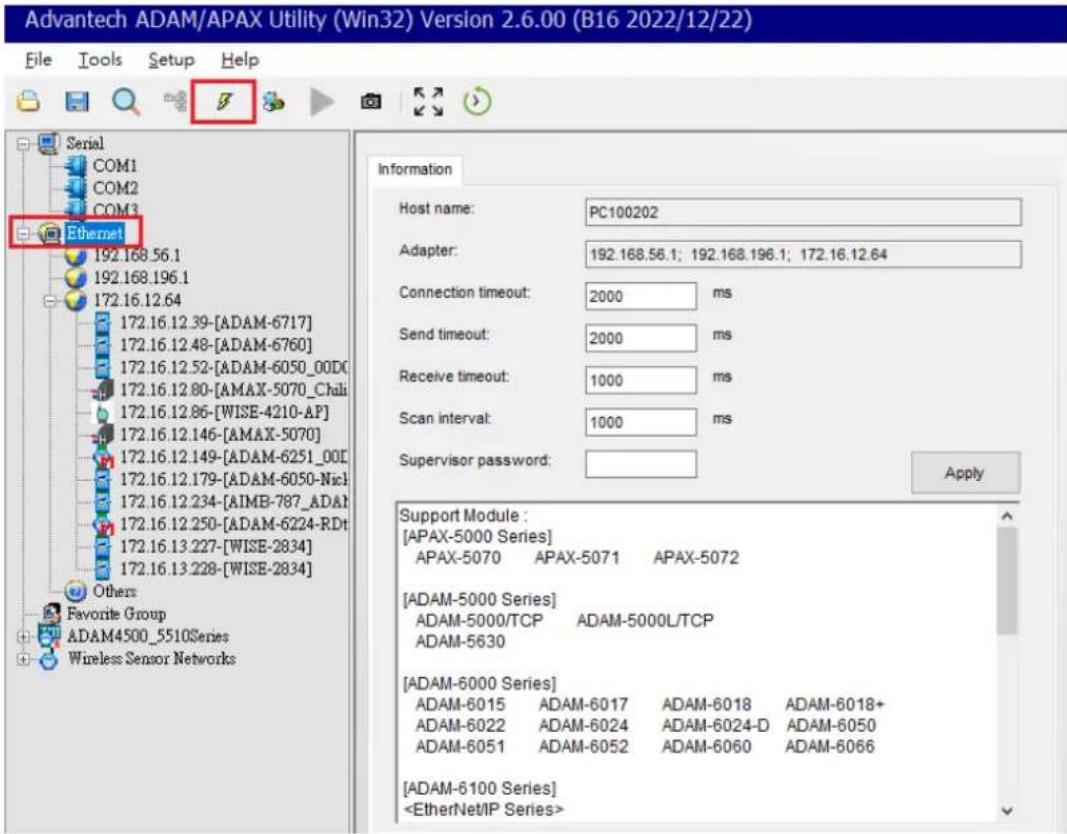1067x834 pixels.
Task: Select the 172.16.12.80 AMAX-5070 device
Action: coord(233,390)
